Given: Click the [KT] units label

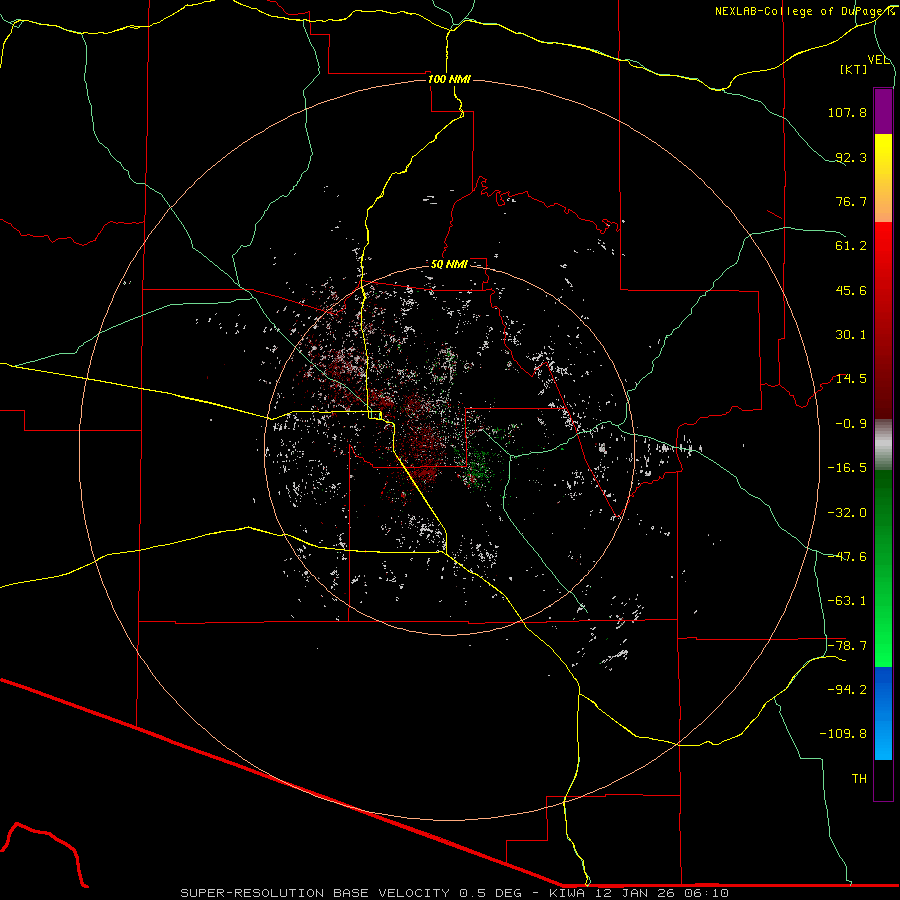Looking at the screenshot, I should point(854,69).
